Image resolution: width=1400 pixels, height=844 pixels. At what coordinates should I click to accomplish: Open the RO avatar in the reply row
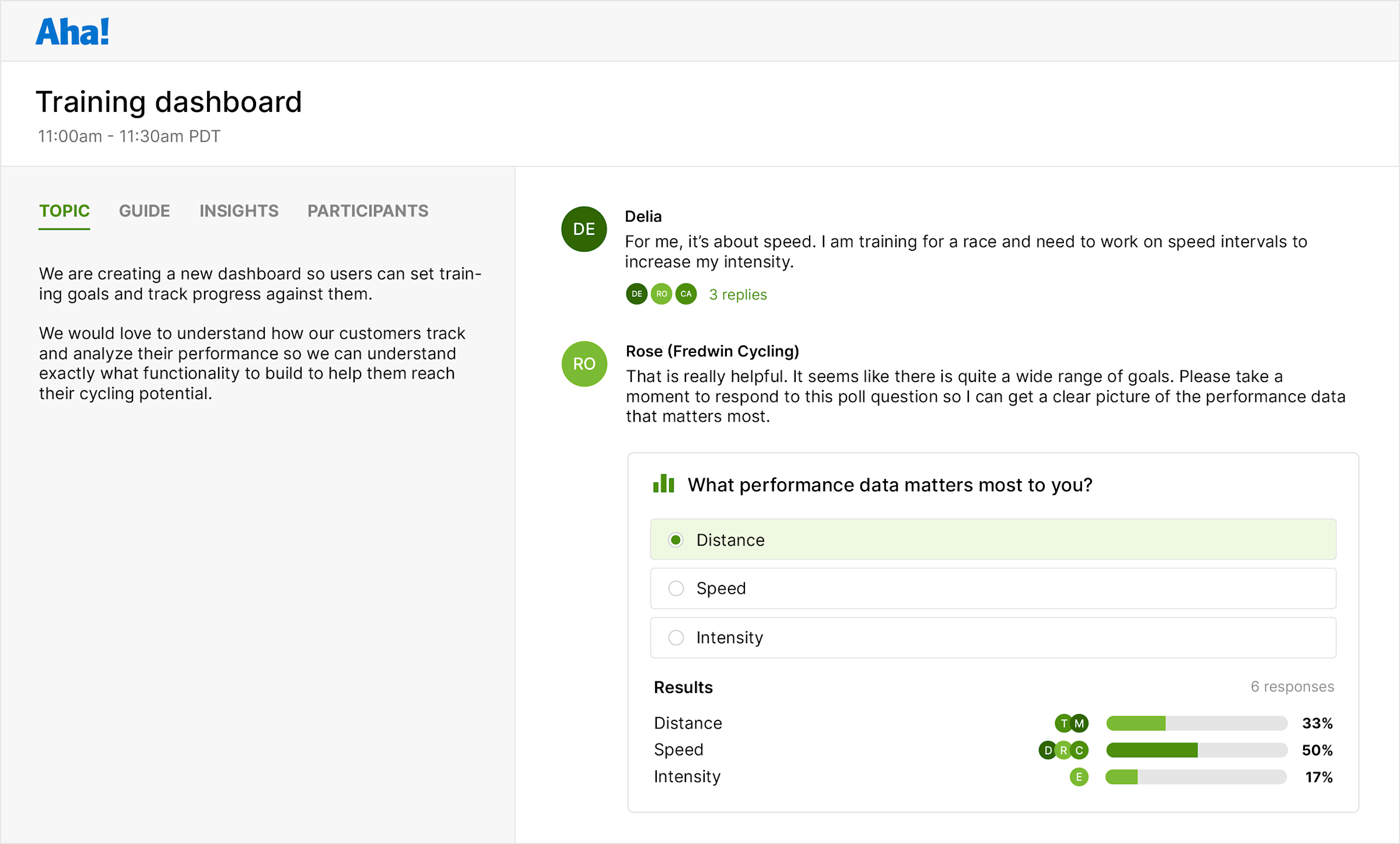point(661,294)
